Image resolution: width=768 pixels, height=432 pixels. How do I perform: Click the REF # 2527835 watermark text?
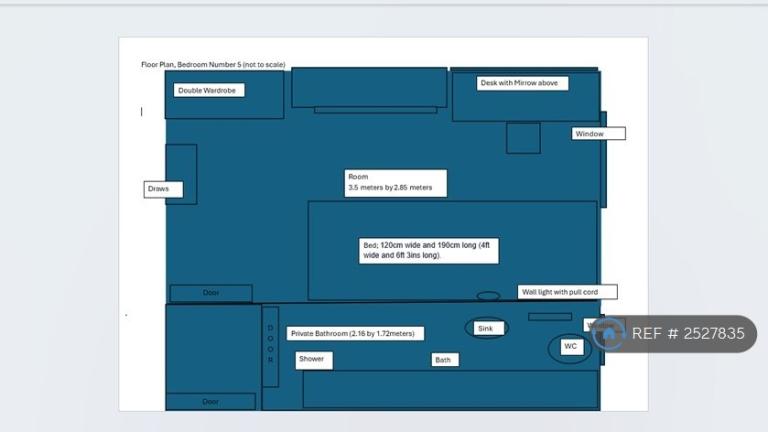pyautogui.click(x=688, y=334)
